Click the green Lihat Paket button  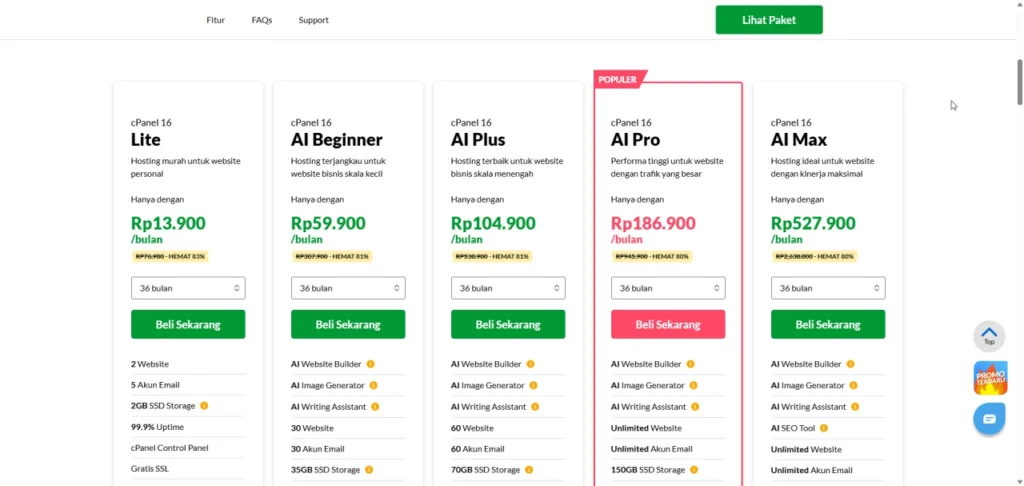pyautogui.click(x=769, y=20)
